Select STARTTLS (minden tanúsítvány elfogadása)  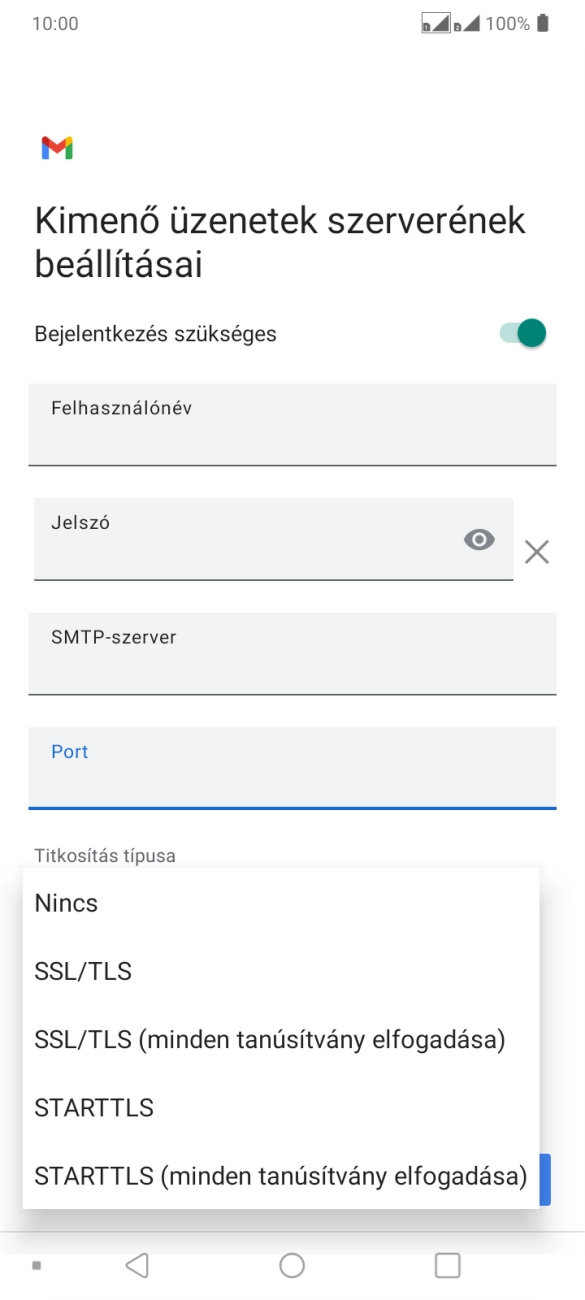(x=280, y=1176)
